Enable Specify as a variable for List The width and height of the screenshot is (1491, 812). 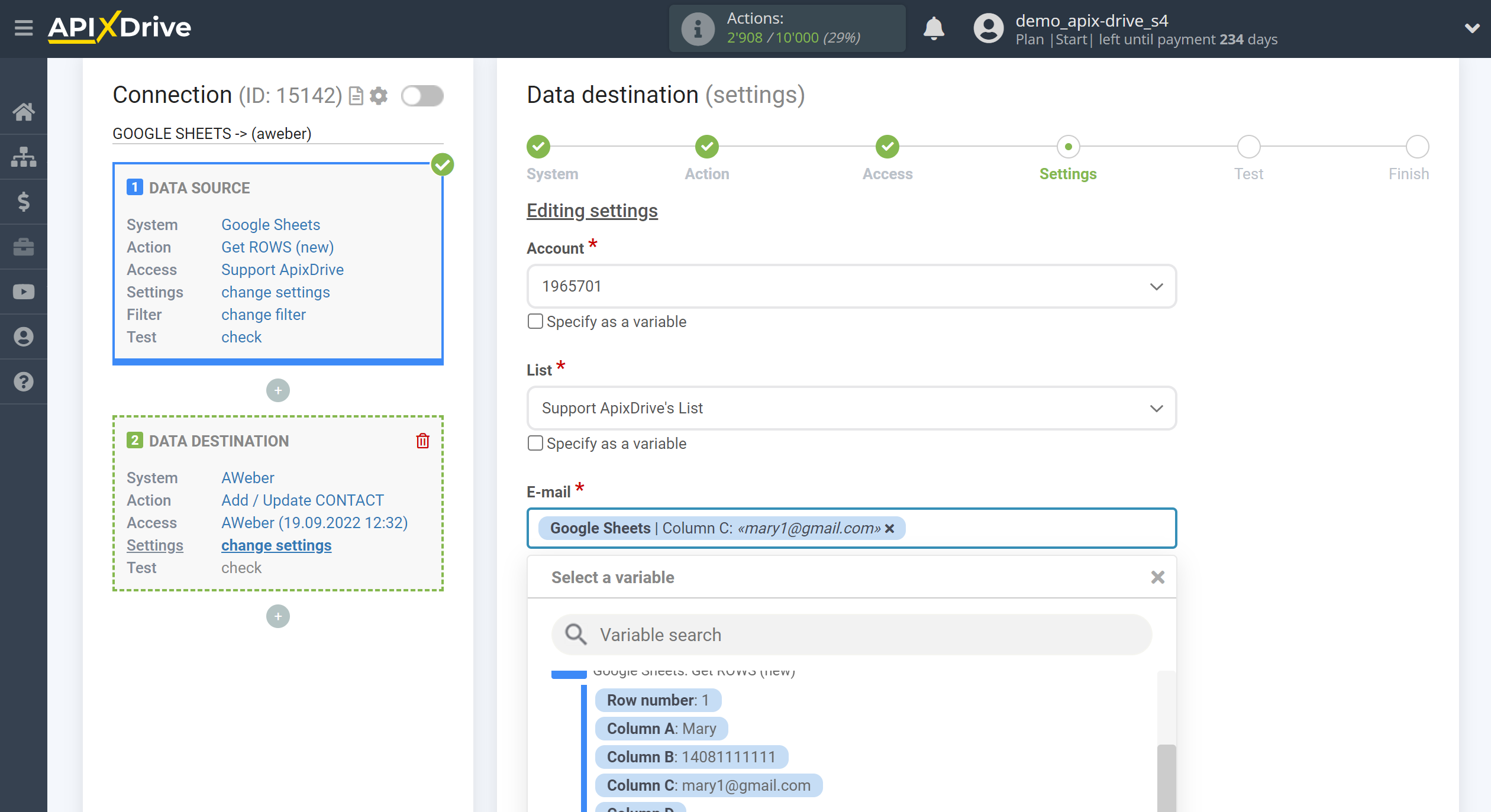click(534, 443)
